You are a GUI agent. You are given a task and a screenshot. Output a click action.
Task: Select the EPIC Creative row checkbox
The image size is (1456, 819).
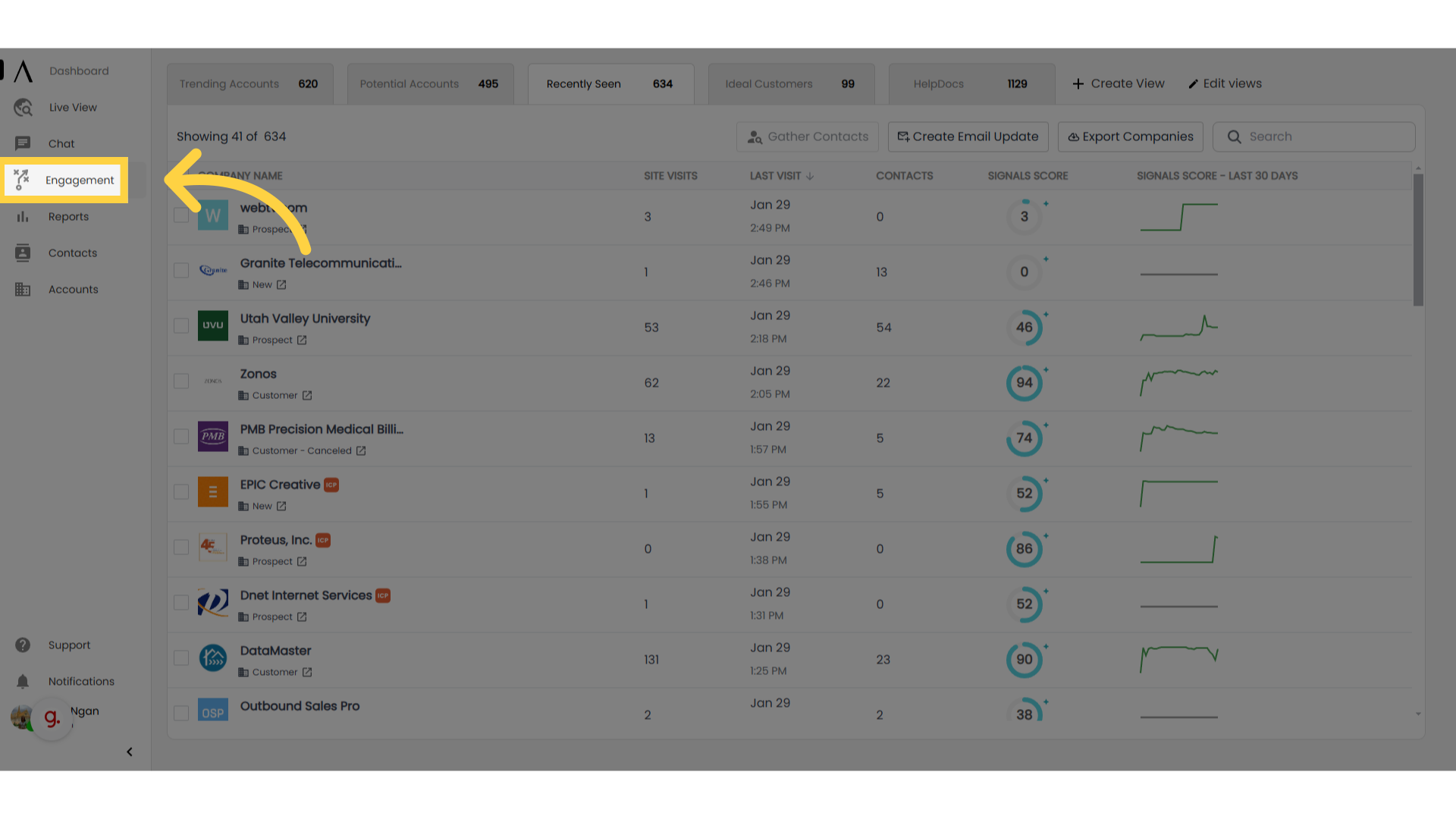(181, 492)
